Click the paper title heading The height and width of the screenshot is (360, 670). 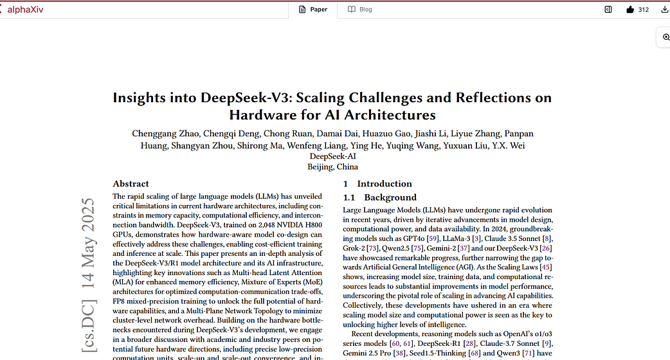(332, 106)
